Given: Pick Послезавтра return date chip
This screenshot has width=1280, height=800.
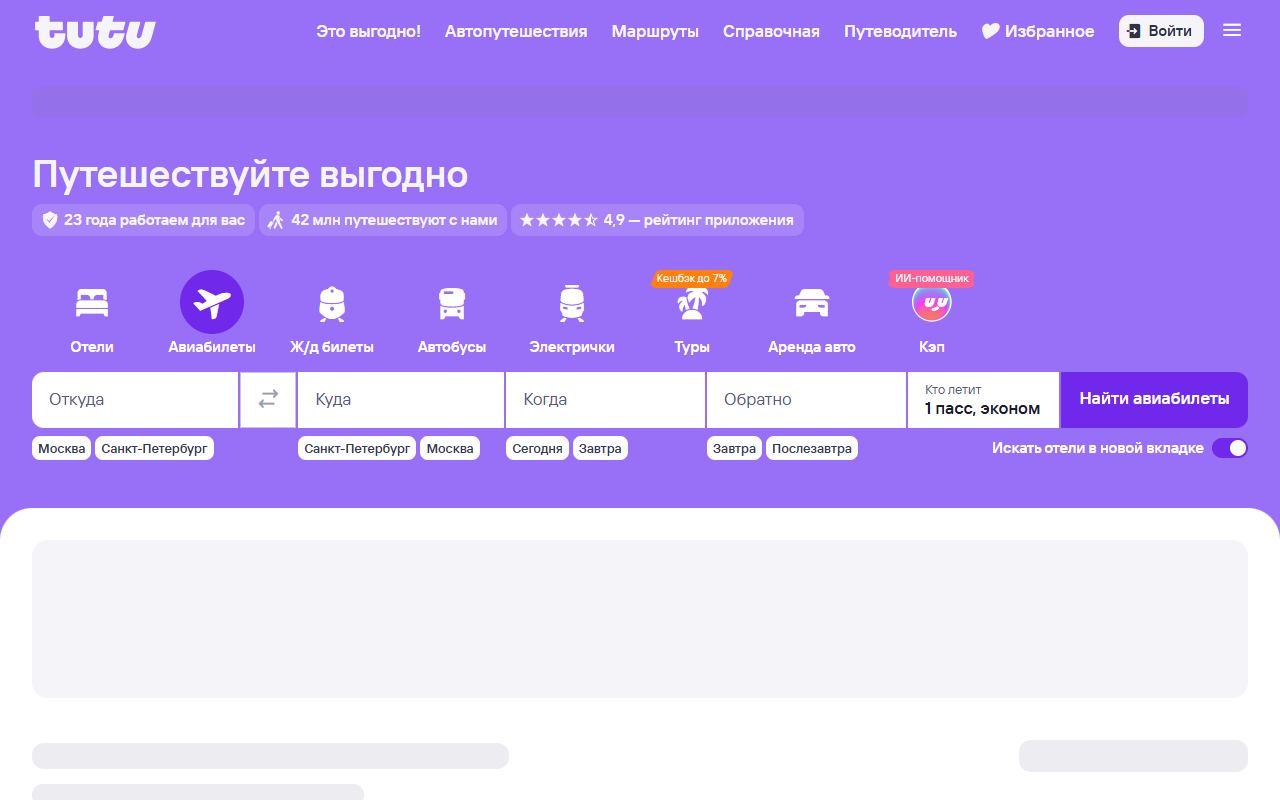Looking at the screenshot, I should pyautogui.click(x=812, y=448).
